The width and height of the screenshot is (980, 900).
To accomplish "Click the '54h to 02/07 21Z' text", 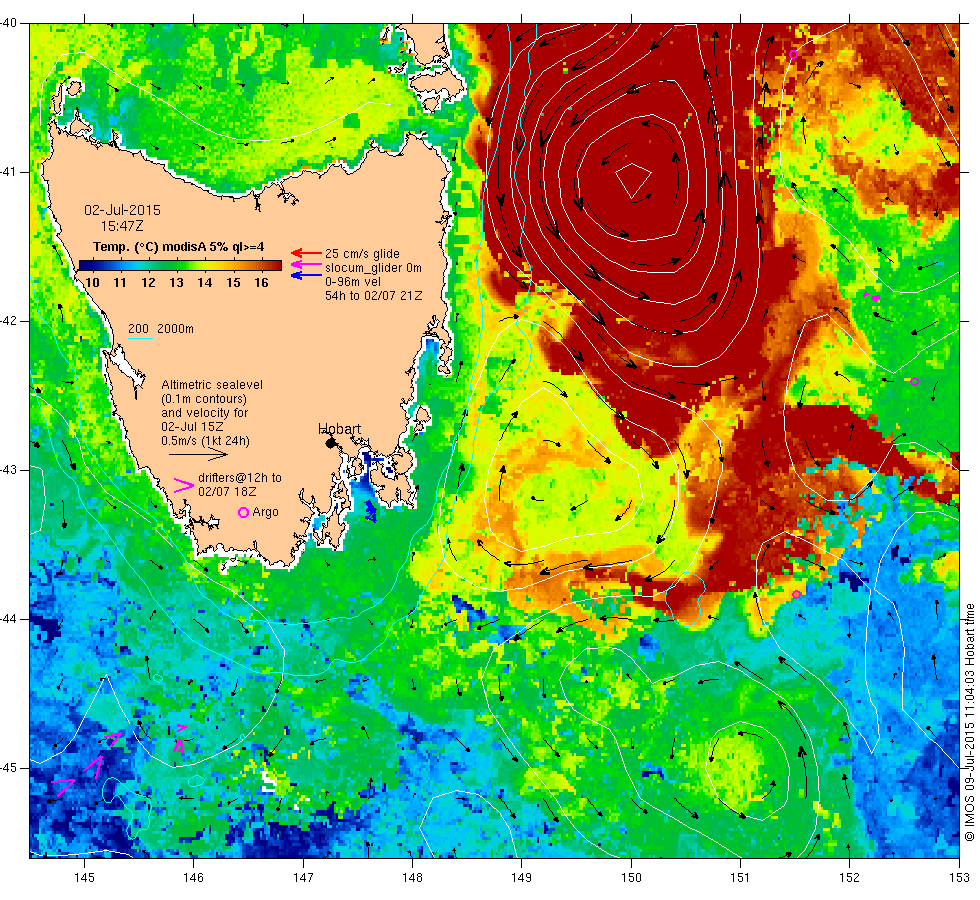I will (374, 296).
